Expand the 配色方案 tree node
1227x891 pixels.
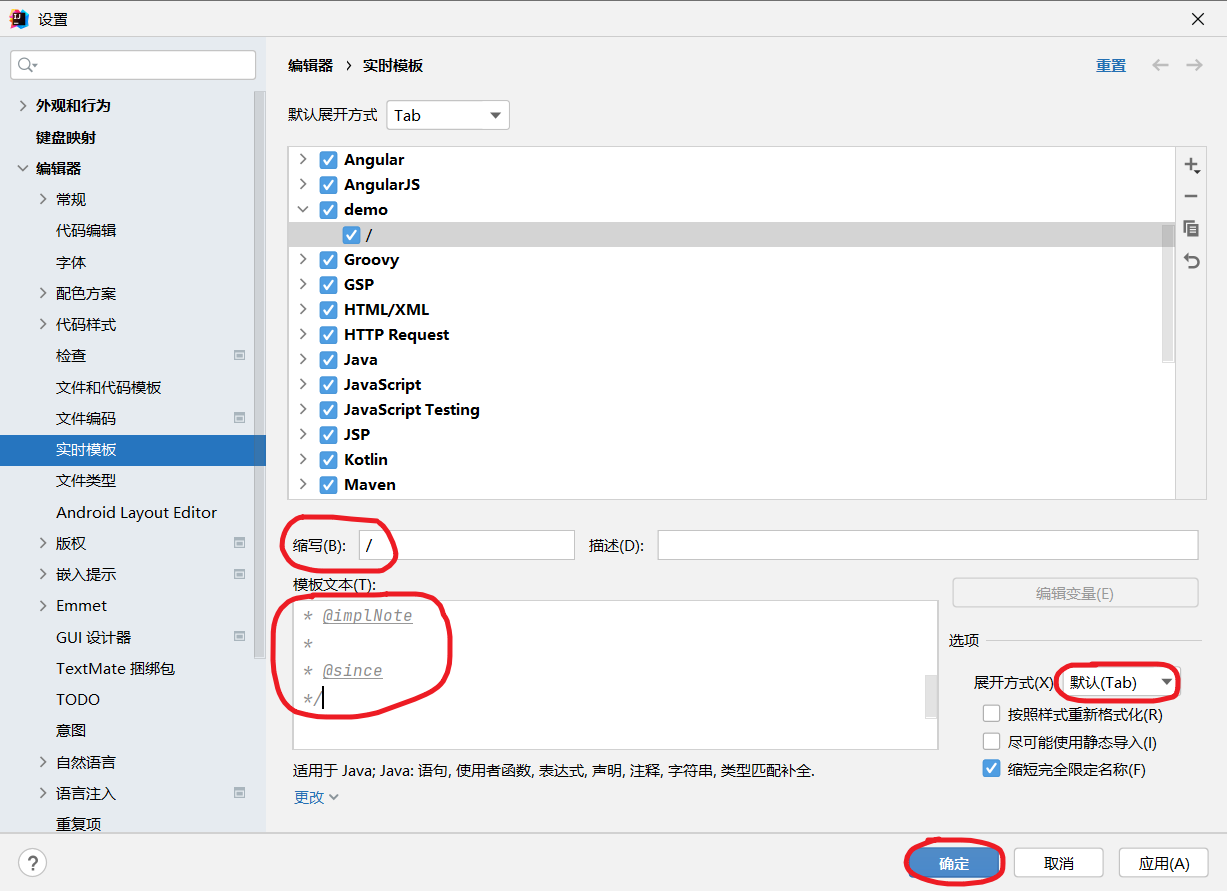tap(43, 293)
